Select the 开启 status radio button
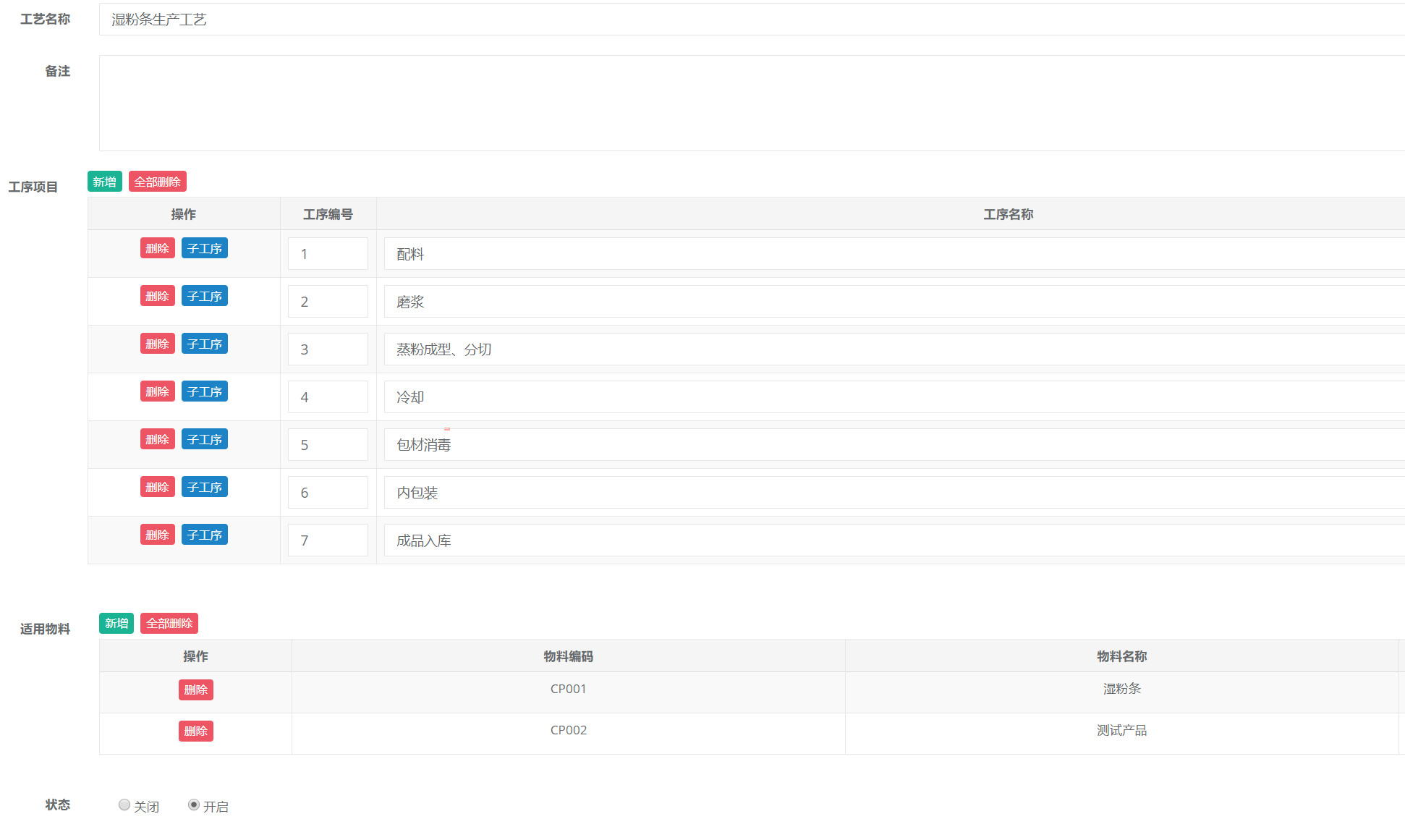 pyautogui.click(x=194, y=805)
